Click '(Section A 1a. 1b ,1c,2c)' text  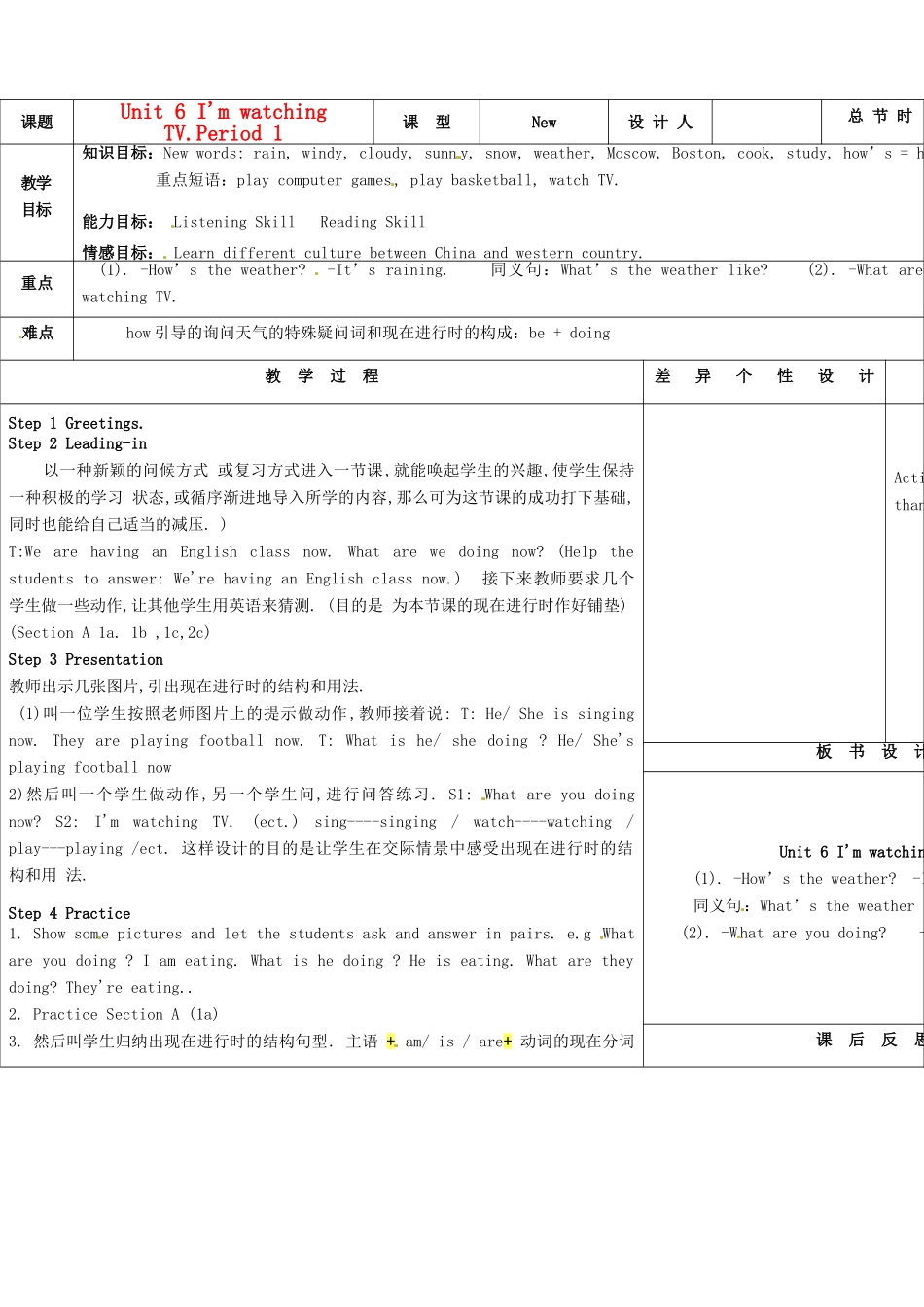pyautogui.click(x=109, y=633)
